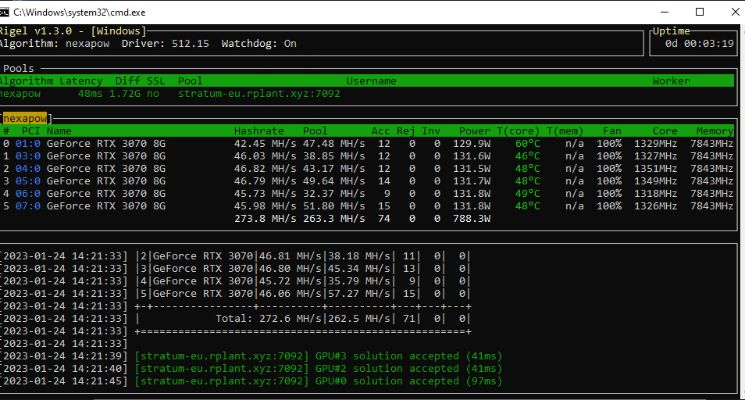Click hashrate 42.45 MH/s for GPU 0

[265, 143]
